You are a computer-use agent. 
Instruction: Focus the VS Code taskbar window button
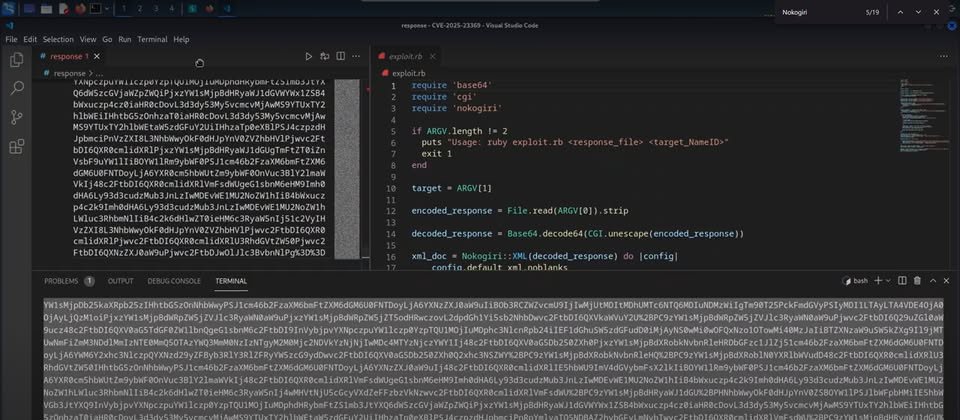click(227, 9)
